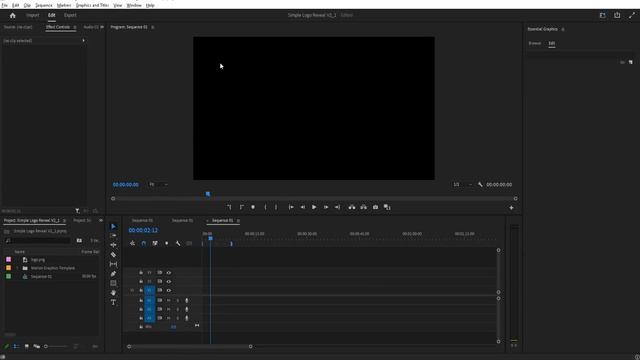Expand the no clip selected arrow

coord(84,41)
